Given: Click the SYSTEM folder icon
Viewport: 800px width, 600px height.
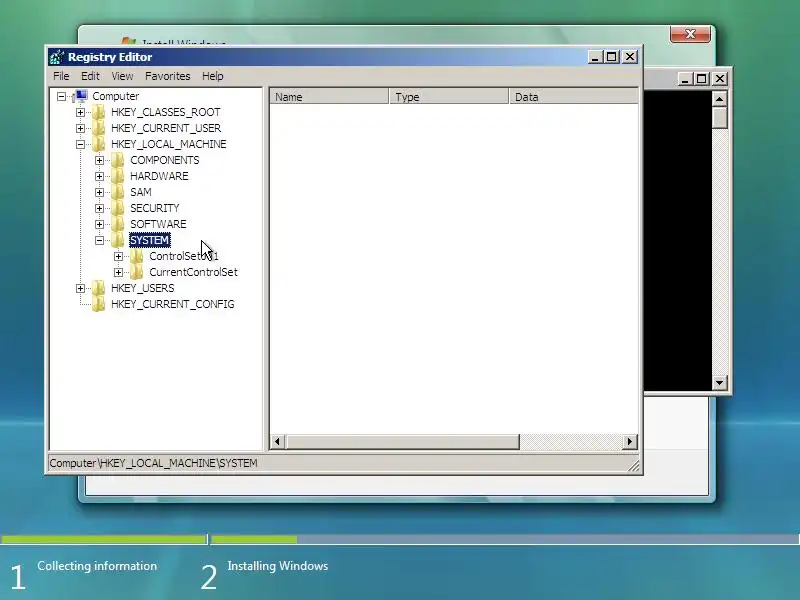Looking at the screenshot, I should click(x=118, y=240).
